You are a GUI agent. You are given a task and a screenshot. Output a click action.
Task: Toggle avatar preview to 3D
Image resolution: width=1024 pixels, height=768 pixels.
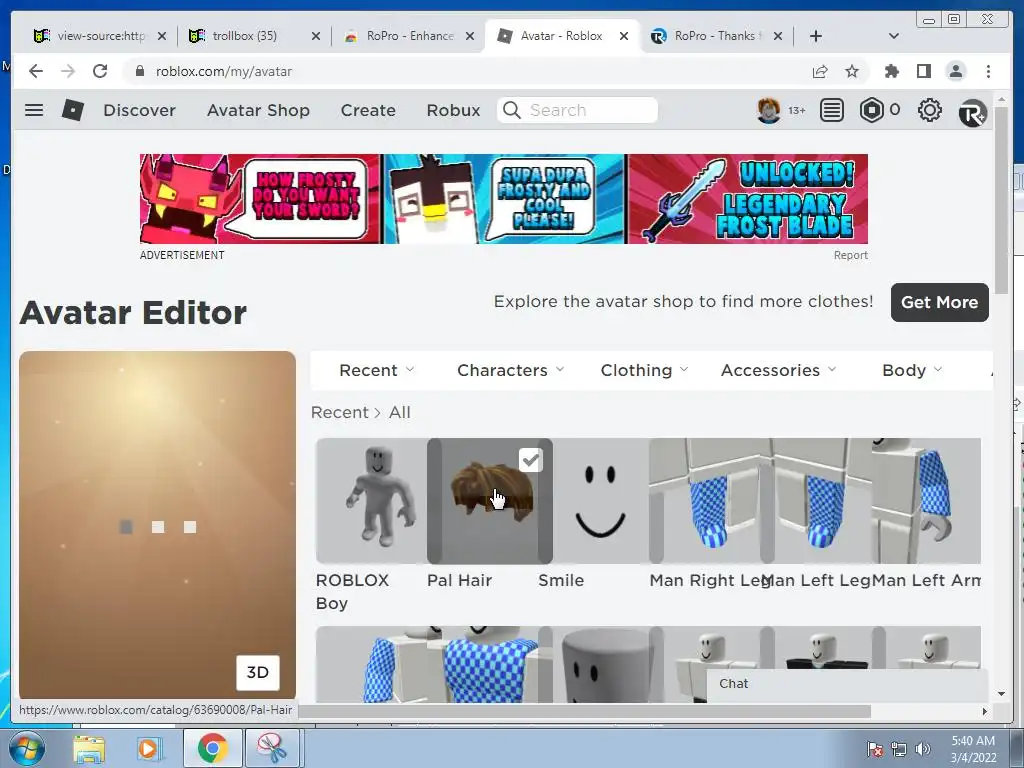coord(257,673)
